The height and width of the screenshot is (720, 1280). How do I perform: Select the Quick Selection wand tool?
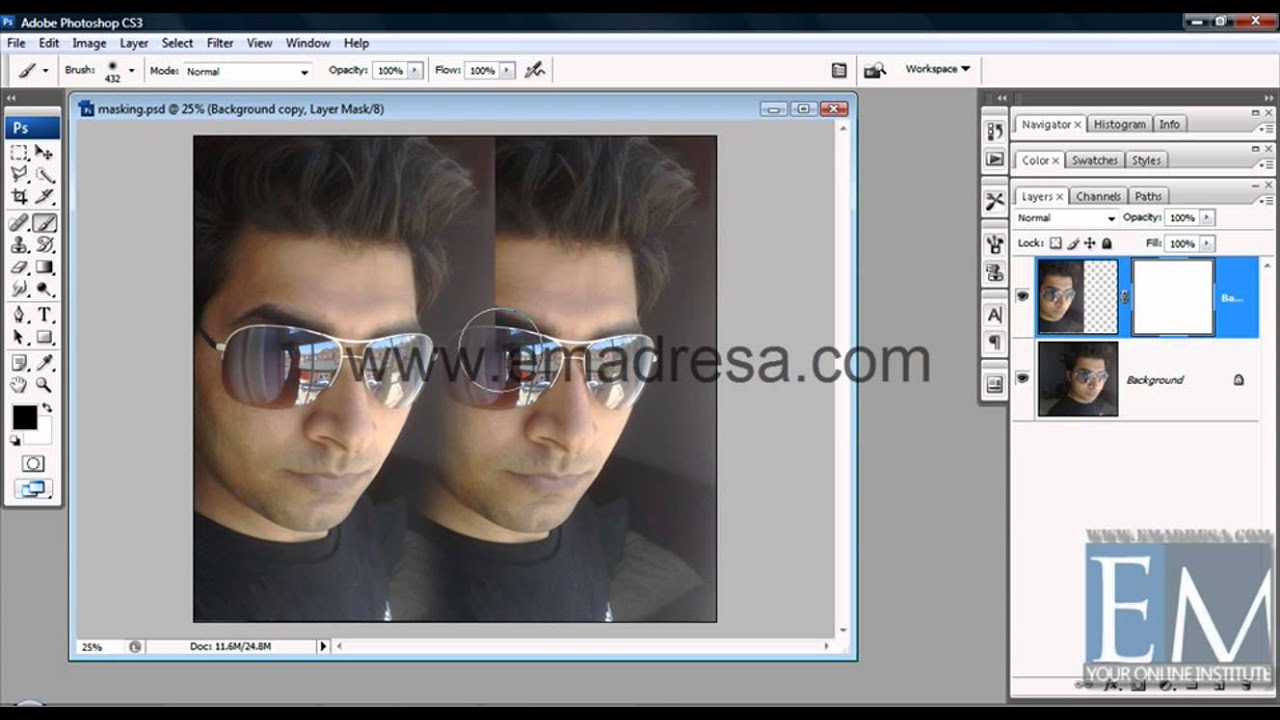[x=44, y=175]
